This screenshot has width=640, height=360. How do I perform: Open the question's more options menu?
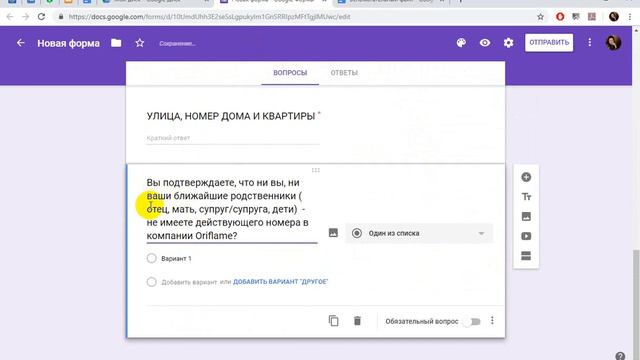point(492,320)
